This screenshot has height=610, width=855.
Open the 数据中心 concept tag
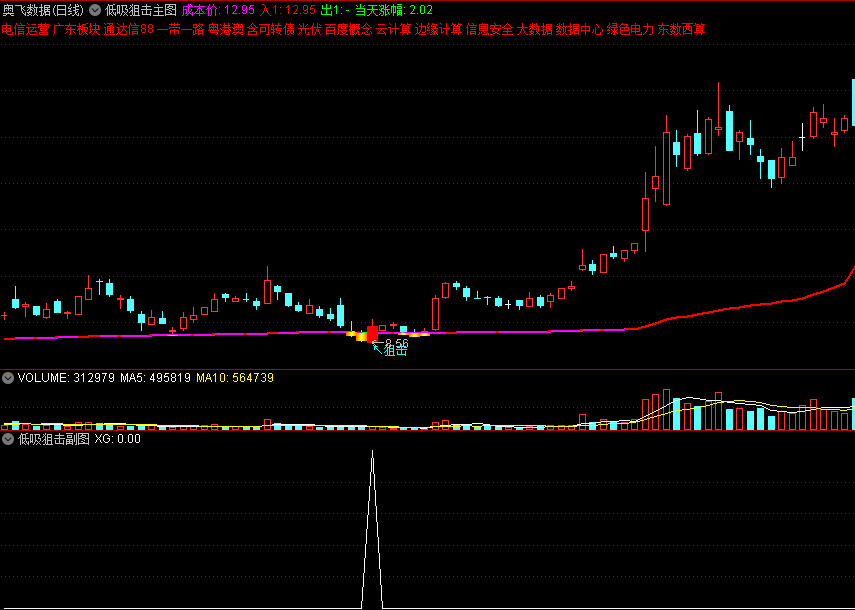pyautogui.click(x=579, y=29)
